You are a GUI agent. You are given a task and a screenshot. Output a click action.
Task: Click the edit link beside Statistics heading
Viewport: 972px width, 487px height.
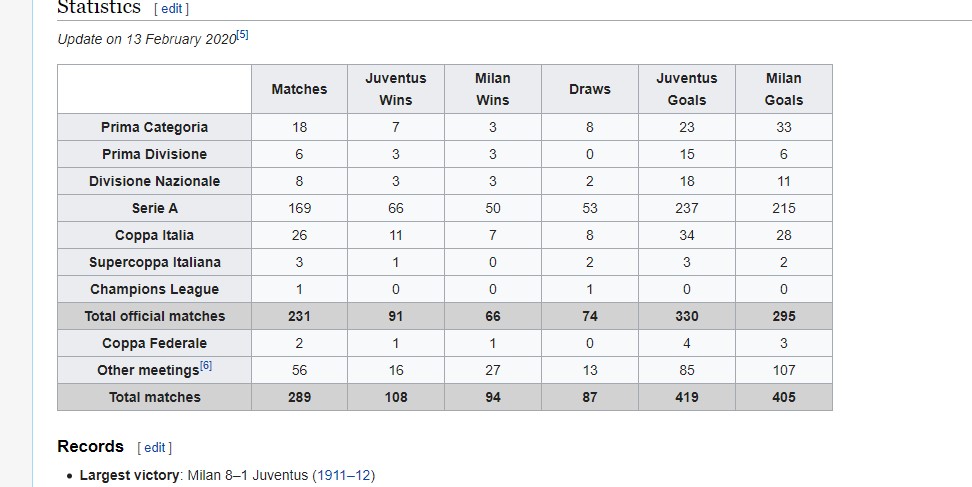point(171,8)
